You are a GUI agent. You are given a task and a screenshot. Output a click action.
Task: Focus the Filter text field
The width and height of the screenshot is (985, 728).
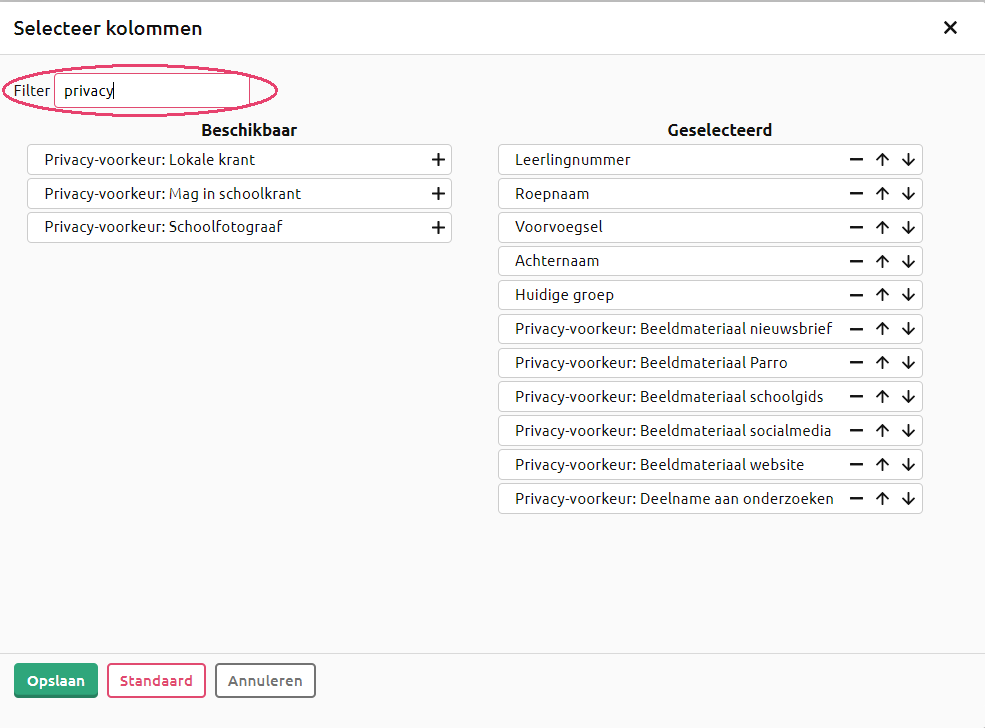tap(152, 90)
